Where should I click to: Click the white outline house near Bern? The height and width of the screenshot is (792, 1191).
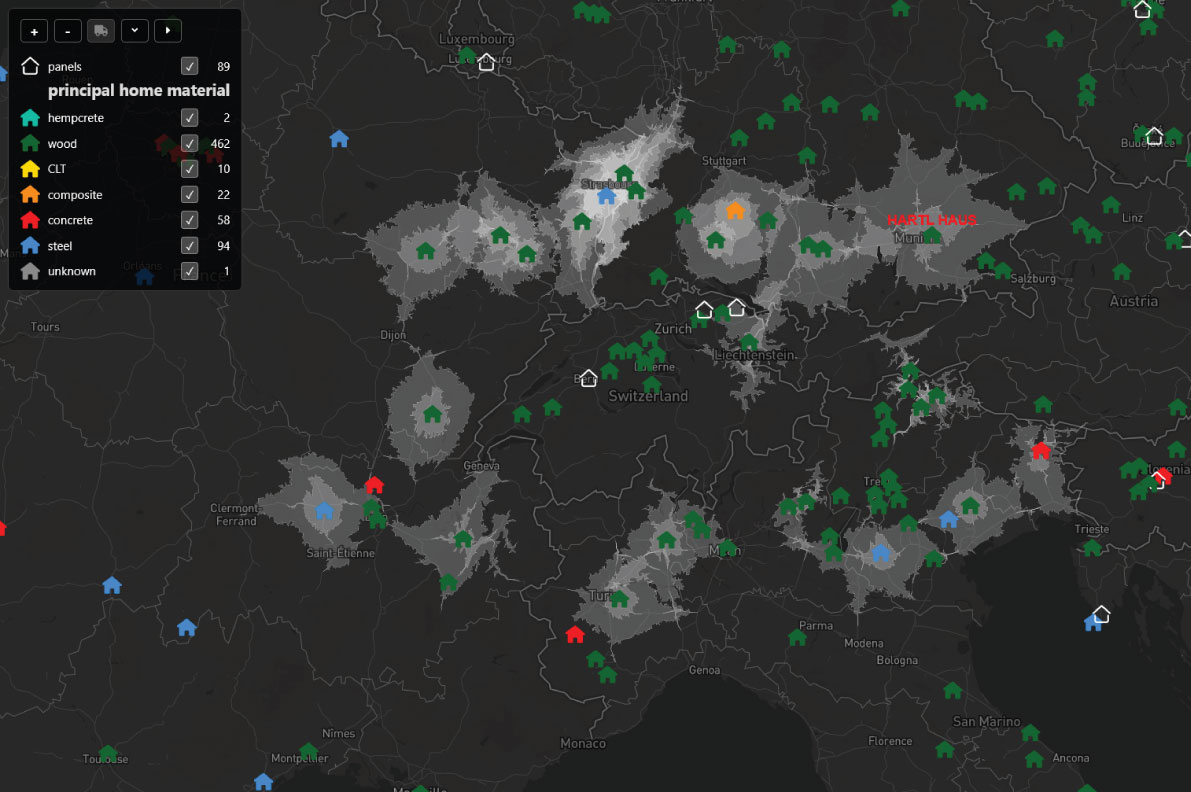[588, 377]
